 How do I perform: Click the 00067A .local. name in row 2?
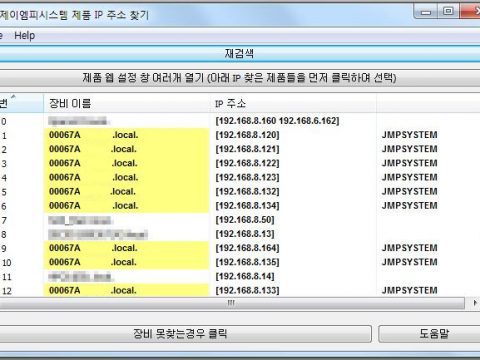click(93, 149)
